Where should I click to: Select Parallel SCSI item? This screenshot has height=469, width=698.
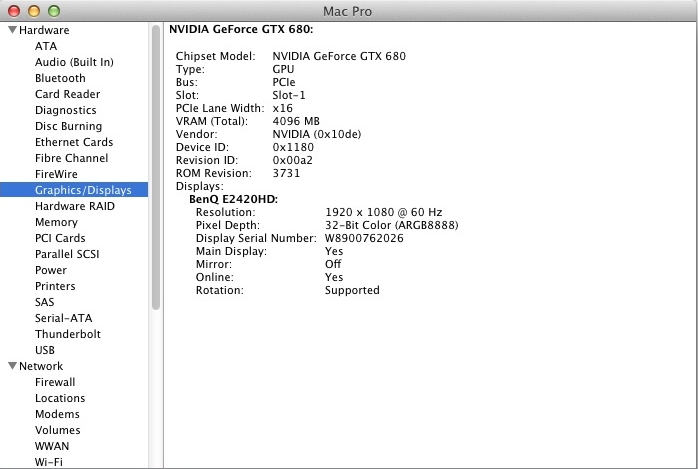[x=67, y=255]
